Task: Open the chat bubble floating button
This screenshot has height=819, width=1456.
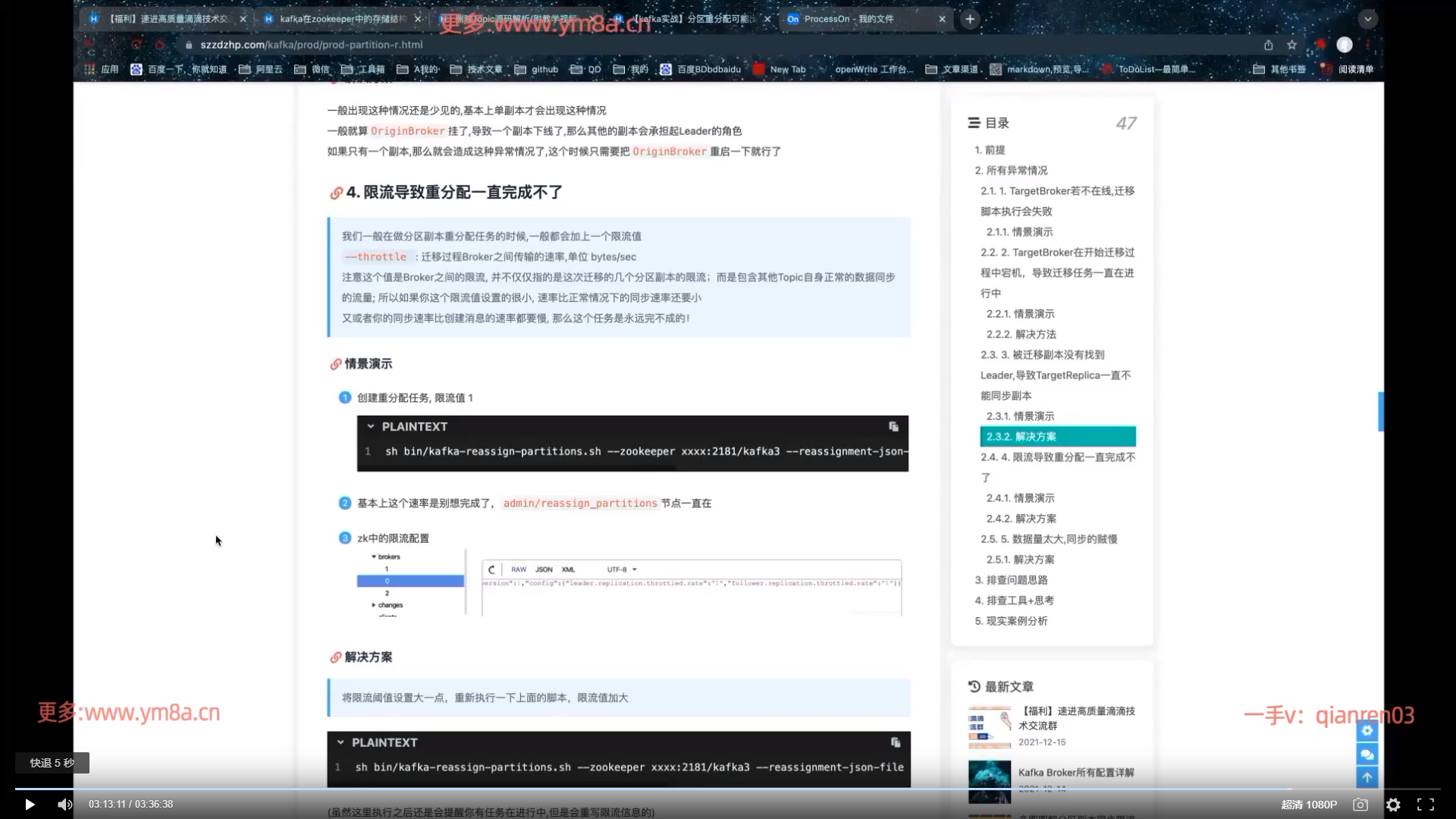Action: [x=1367, y=755]
